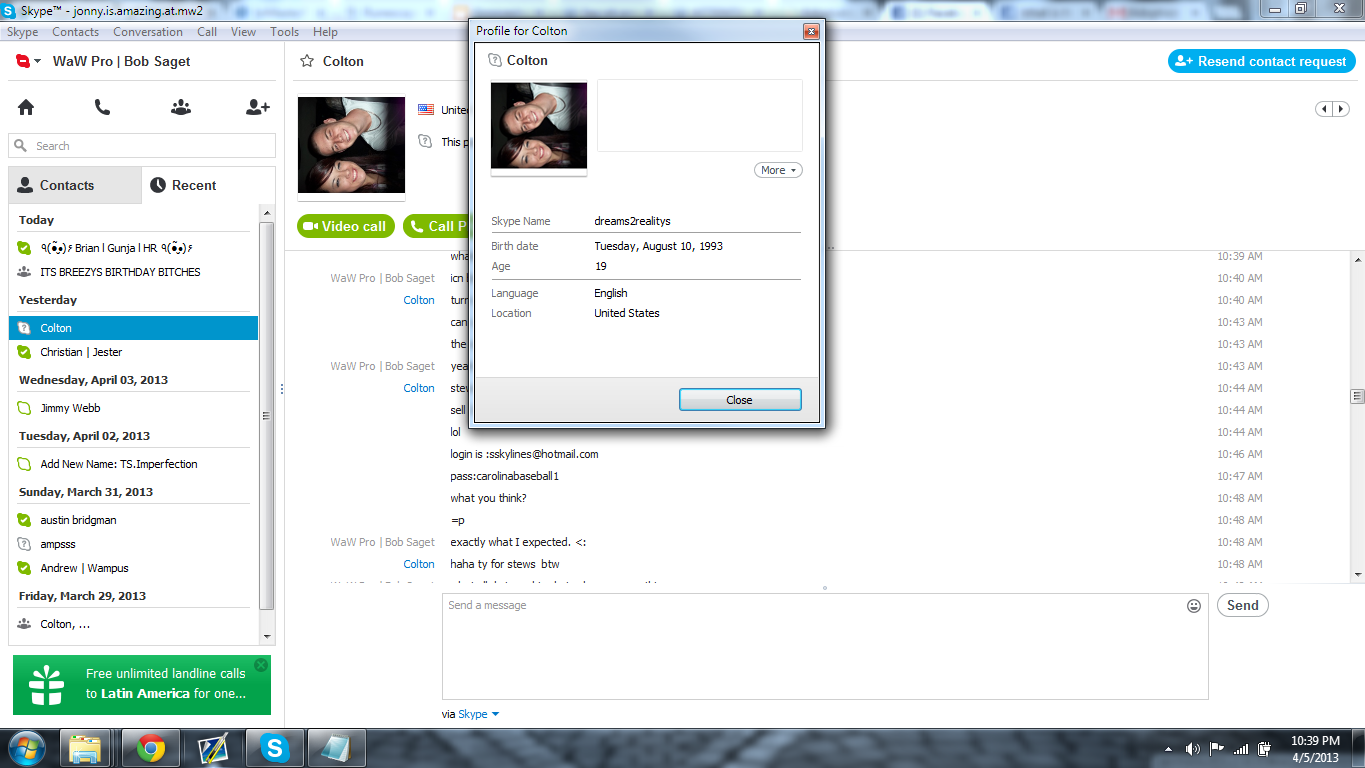Open the Colton, ... group conversation
1365x768 pixels.
(x=133, y=624)
